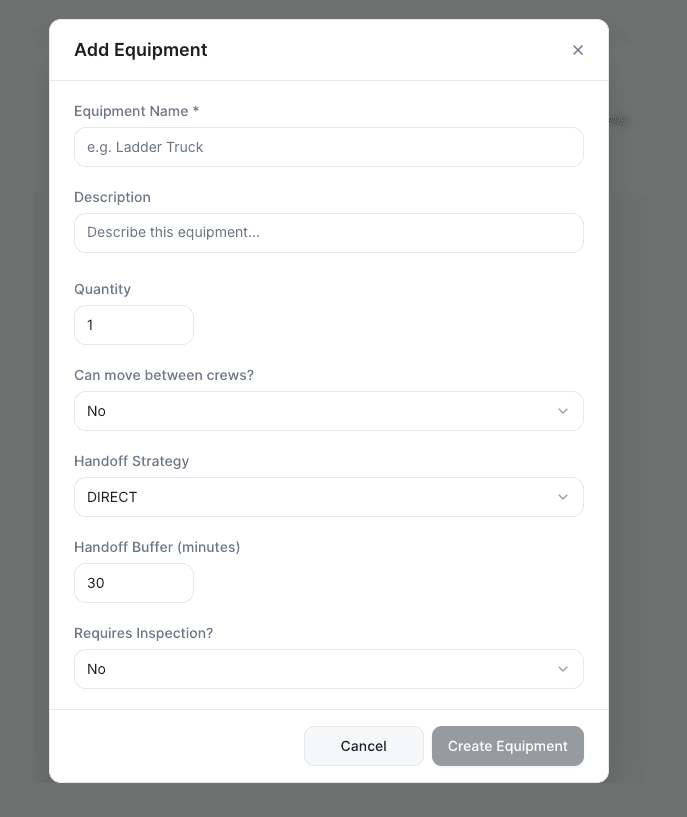
Task: Click the Handoff Strategy label
Action: (131, 461)
